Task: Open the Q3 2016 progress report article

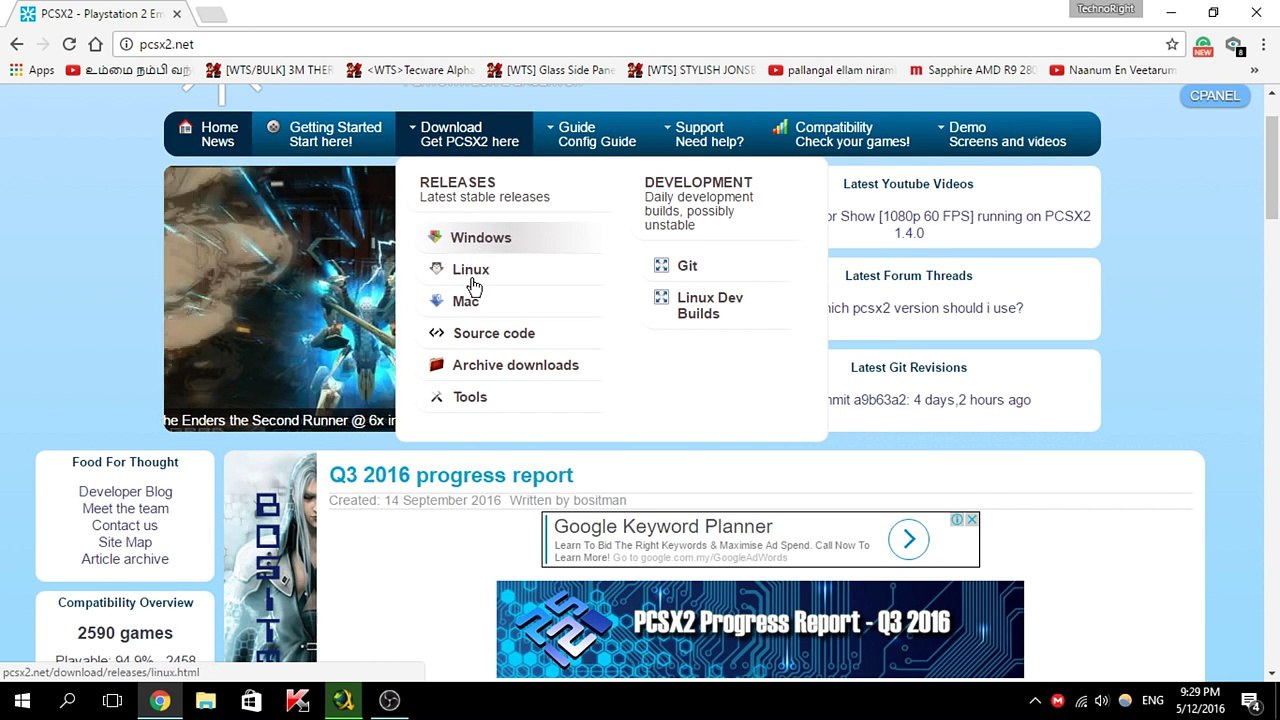Action: (451, 475)
